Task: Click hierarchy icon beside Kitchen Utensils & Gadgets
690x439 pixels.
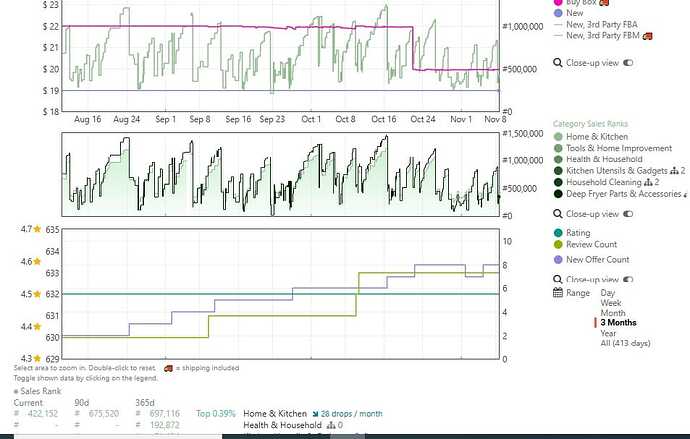Action: click(x=675, y=171)
